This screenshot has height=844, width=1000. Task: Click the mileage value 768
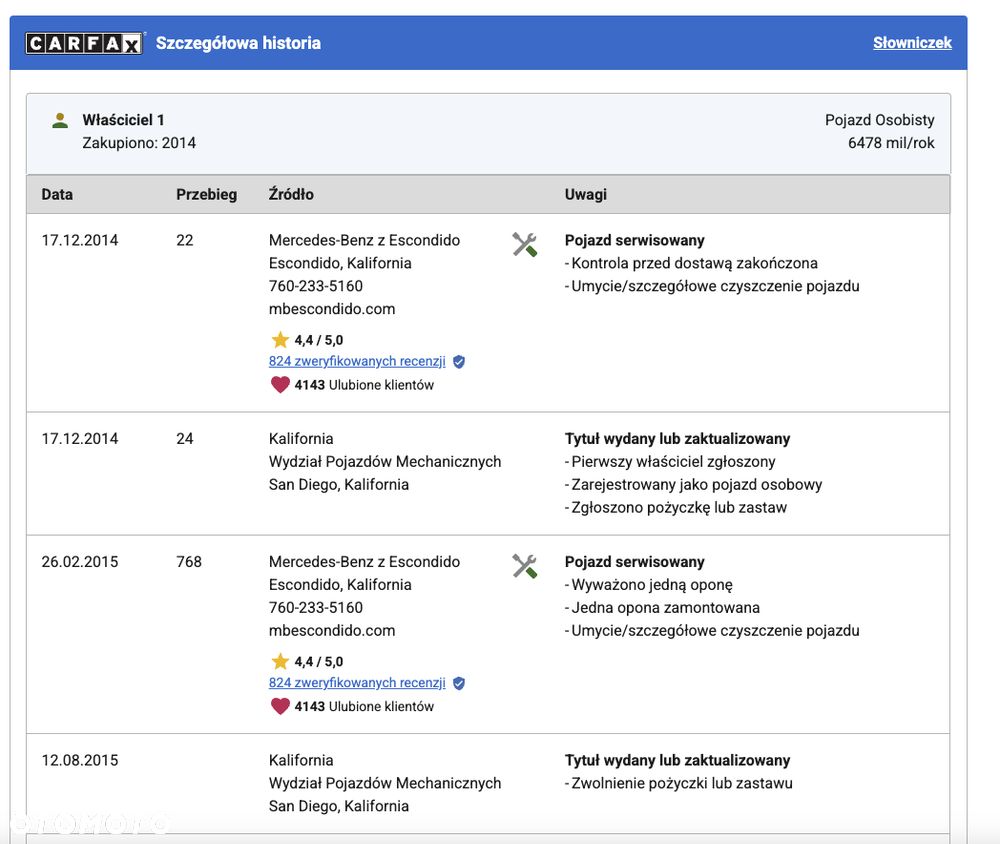tap(189, 562)
